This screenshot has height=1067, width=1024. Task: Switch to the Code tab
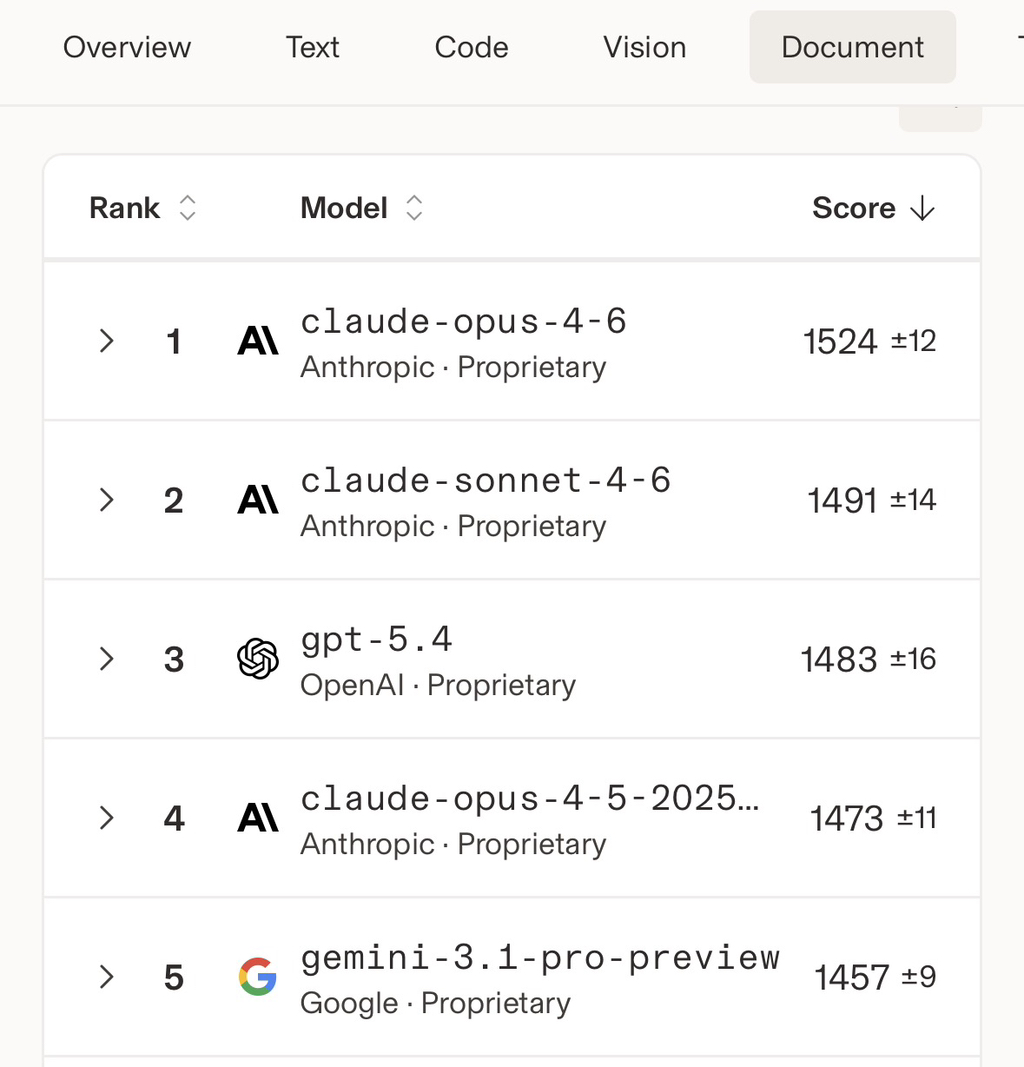coord(471,47)
